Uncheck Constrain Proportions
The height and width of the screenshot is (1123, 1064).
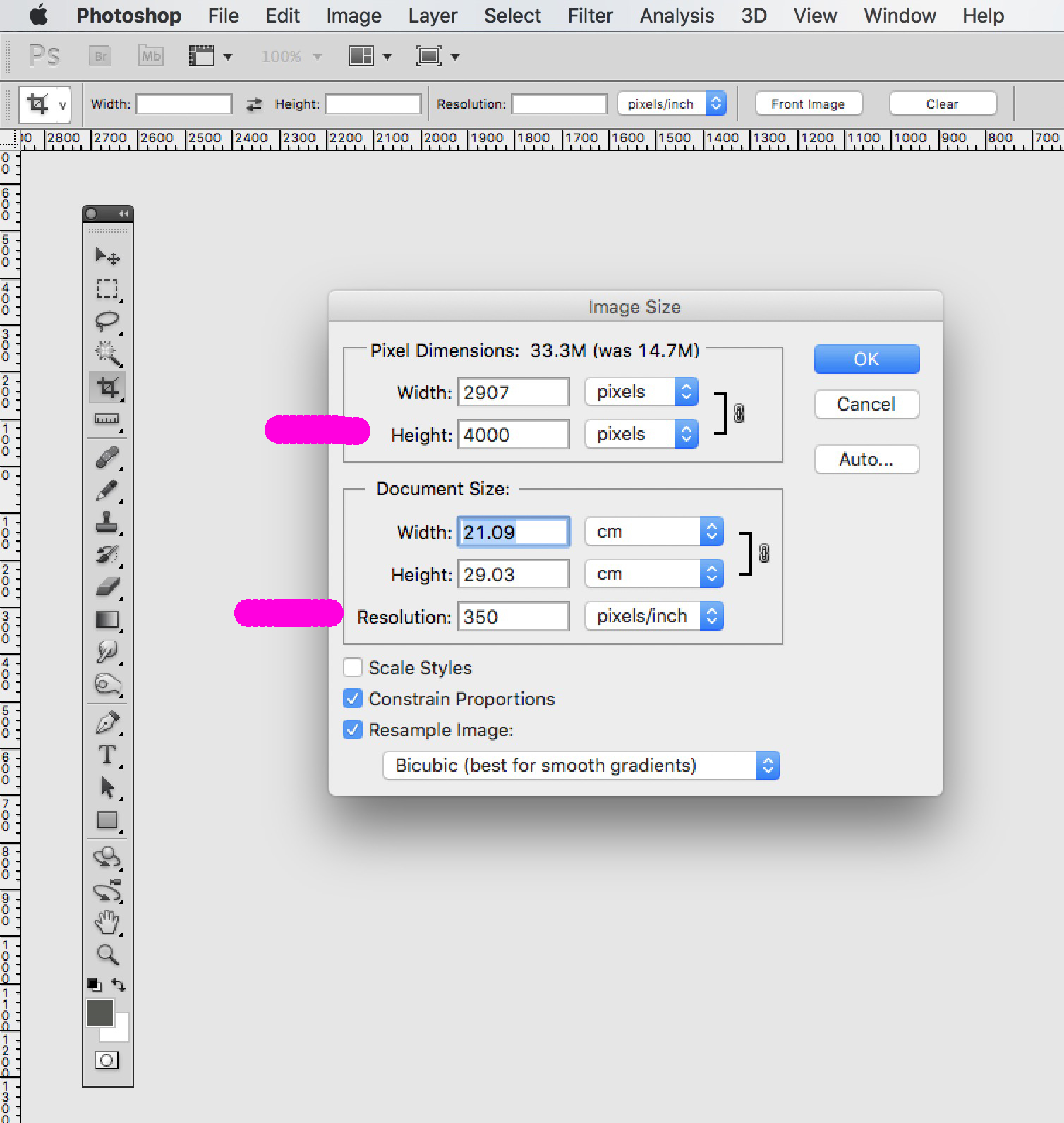pyautogui.click(x=353, y=698)
